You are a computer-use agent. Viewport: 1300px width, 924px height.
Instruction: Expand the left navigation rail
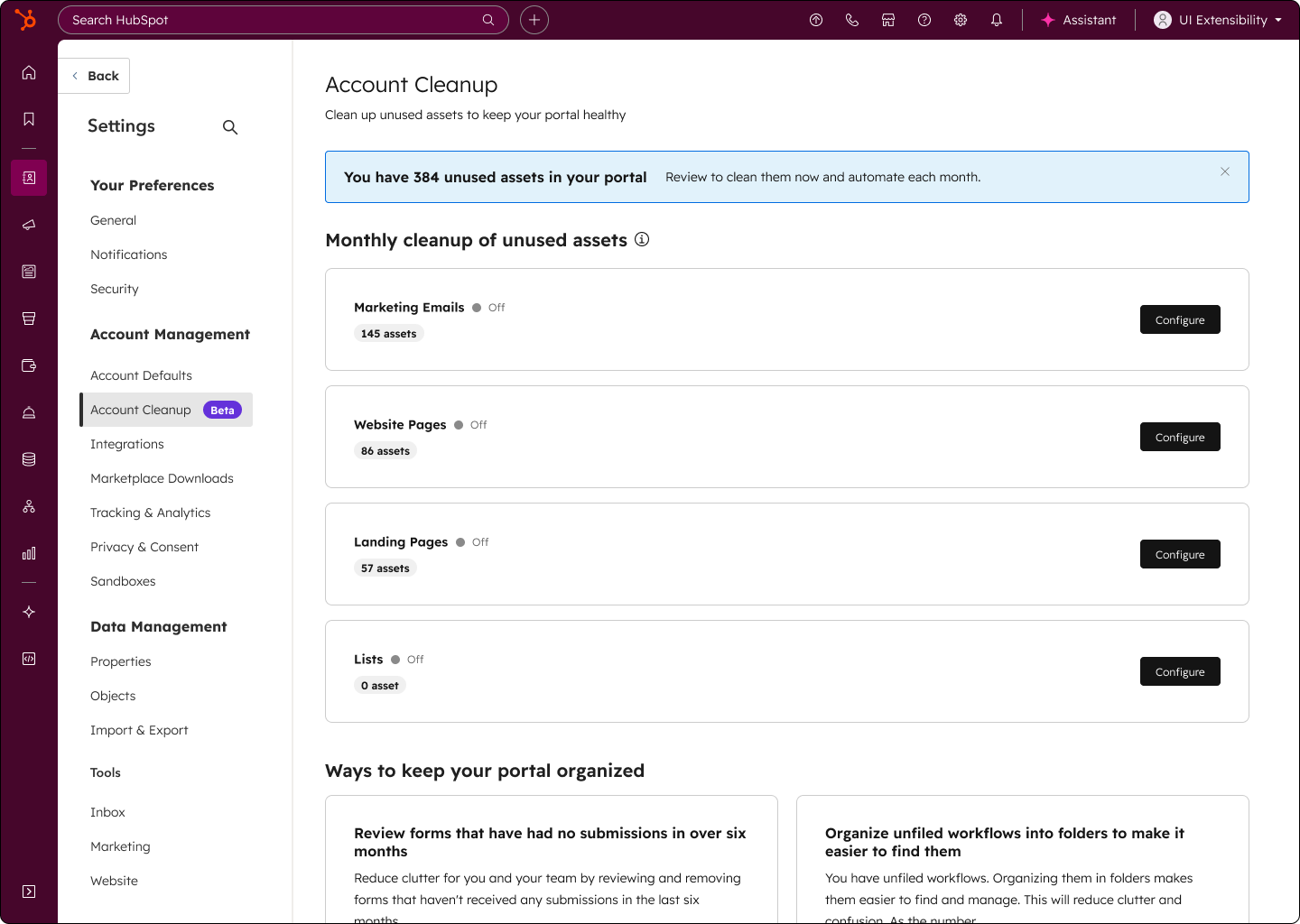(x=29, y=892)
